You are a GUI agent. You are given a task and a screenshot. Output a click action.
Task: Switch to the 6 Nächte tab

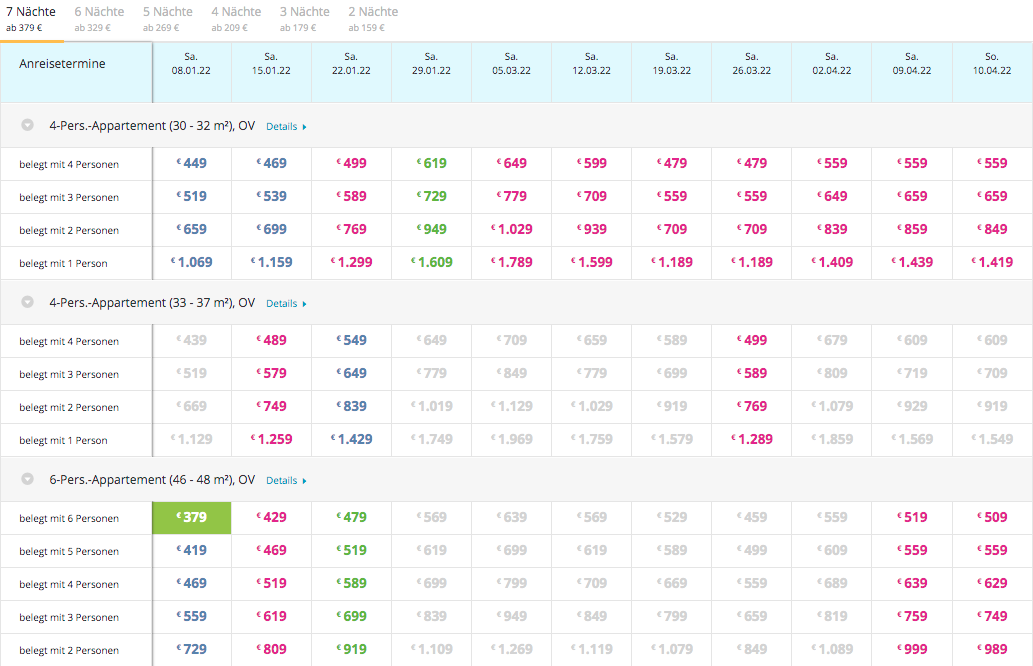tap(99, 18)
